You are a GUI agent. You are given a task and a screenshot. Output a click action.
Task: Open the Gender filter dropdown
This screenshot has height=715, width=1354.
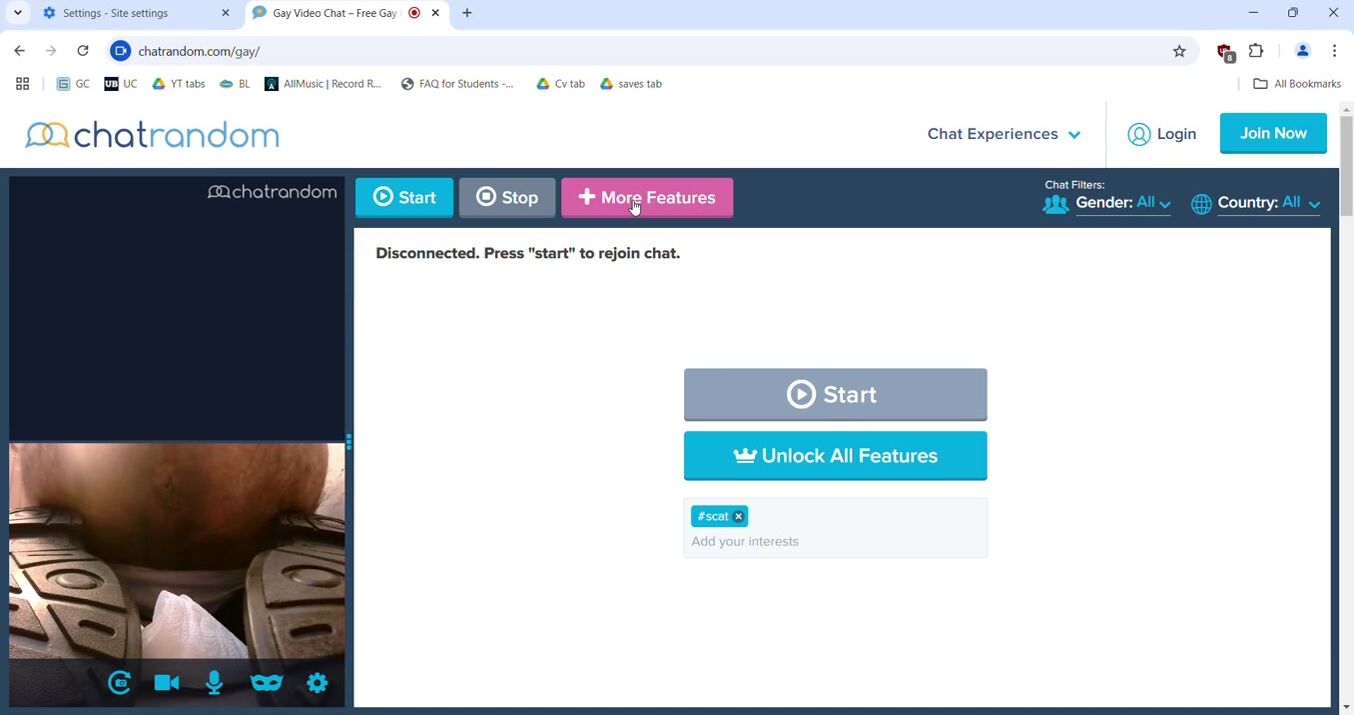1122,203
